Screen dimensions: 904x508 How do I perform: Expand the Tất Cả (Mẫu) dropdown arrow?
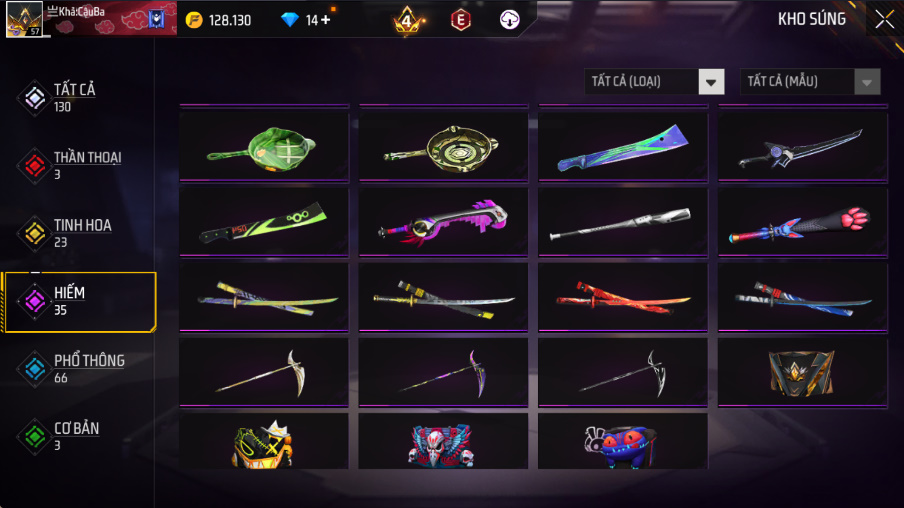pos(867,82)
